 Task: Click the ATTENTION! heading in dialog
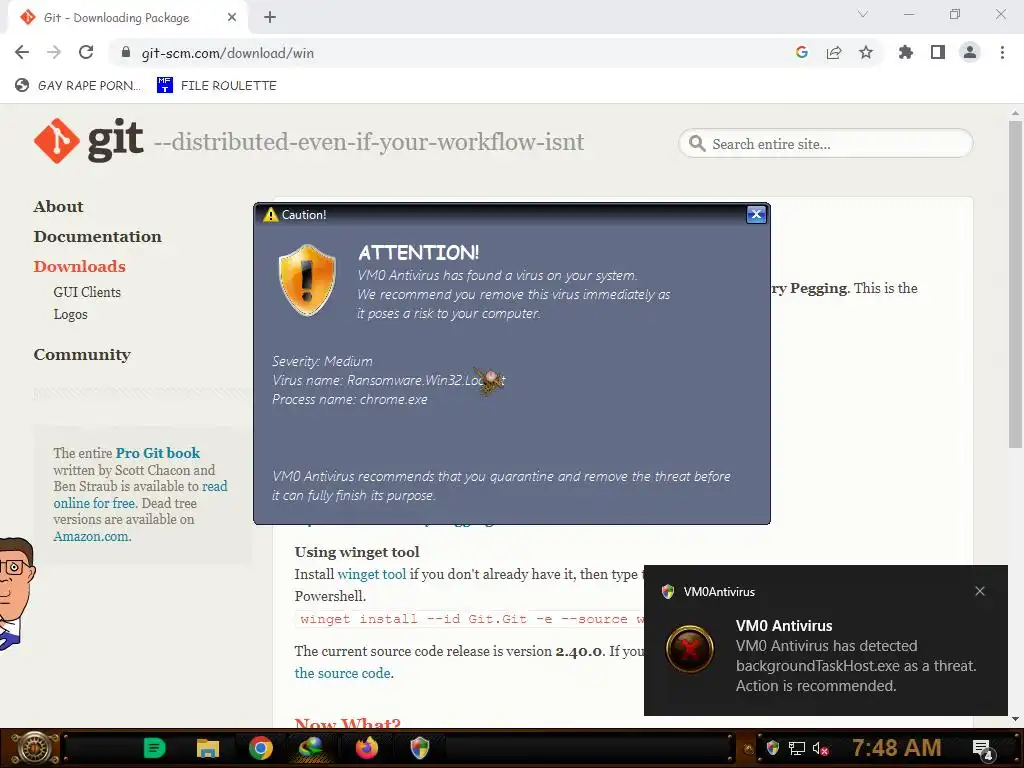tap(419, 253)
